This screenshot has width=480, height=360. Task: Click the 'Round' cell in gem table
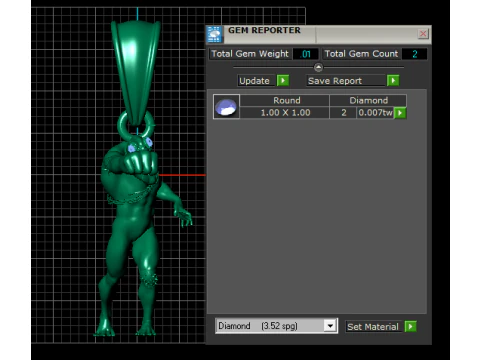click(285, 100)
